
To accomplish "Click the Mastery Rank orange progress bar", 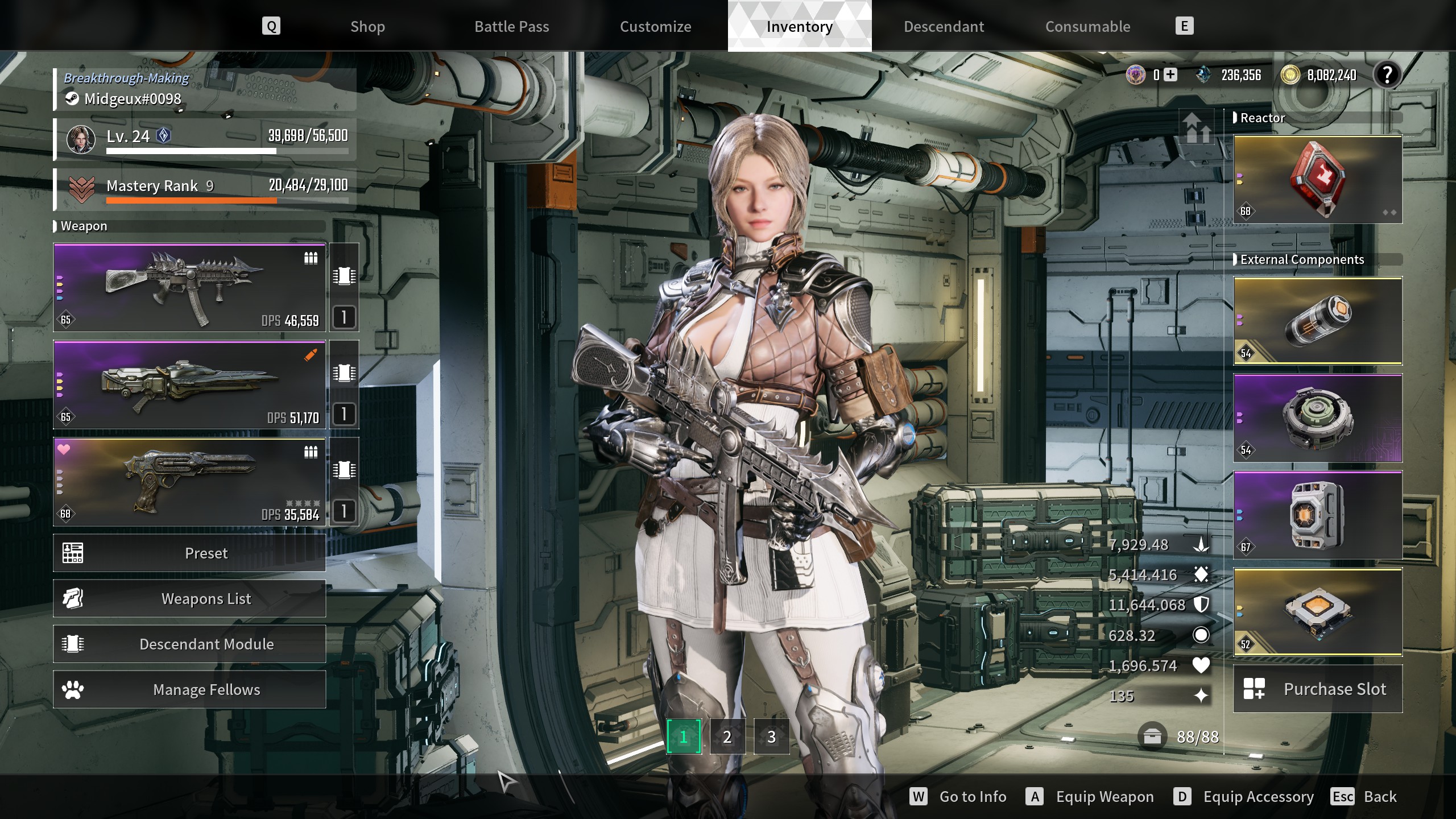I will (227, 200).
